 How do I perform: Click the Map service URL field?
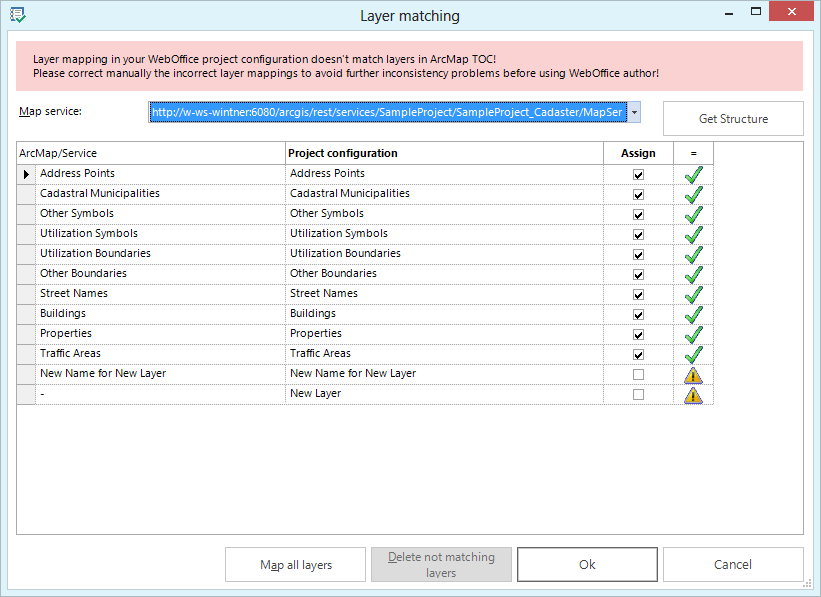[x=390, y=112]
